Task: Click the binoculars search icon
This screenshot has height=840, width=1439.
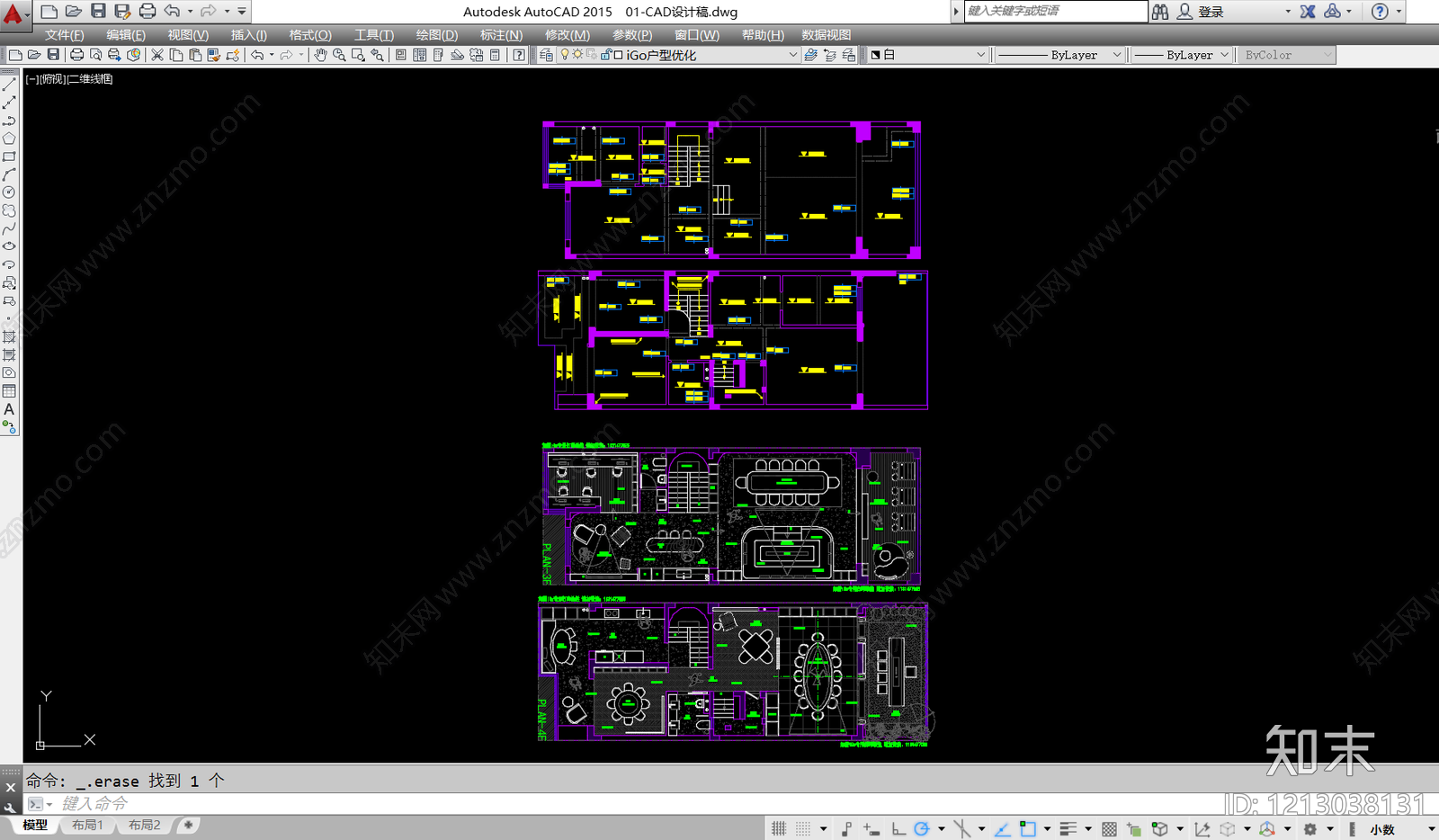Action: [x=1160, y=12]
